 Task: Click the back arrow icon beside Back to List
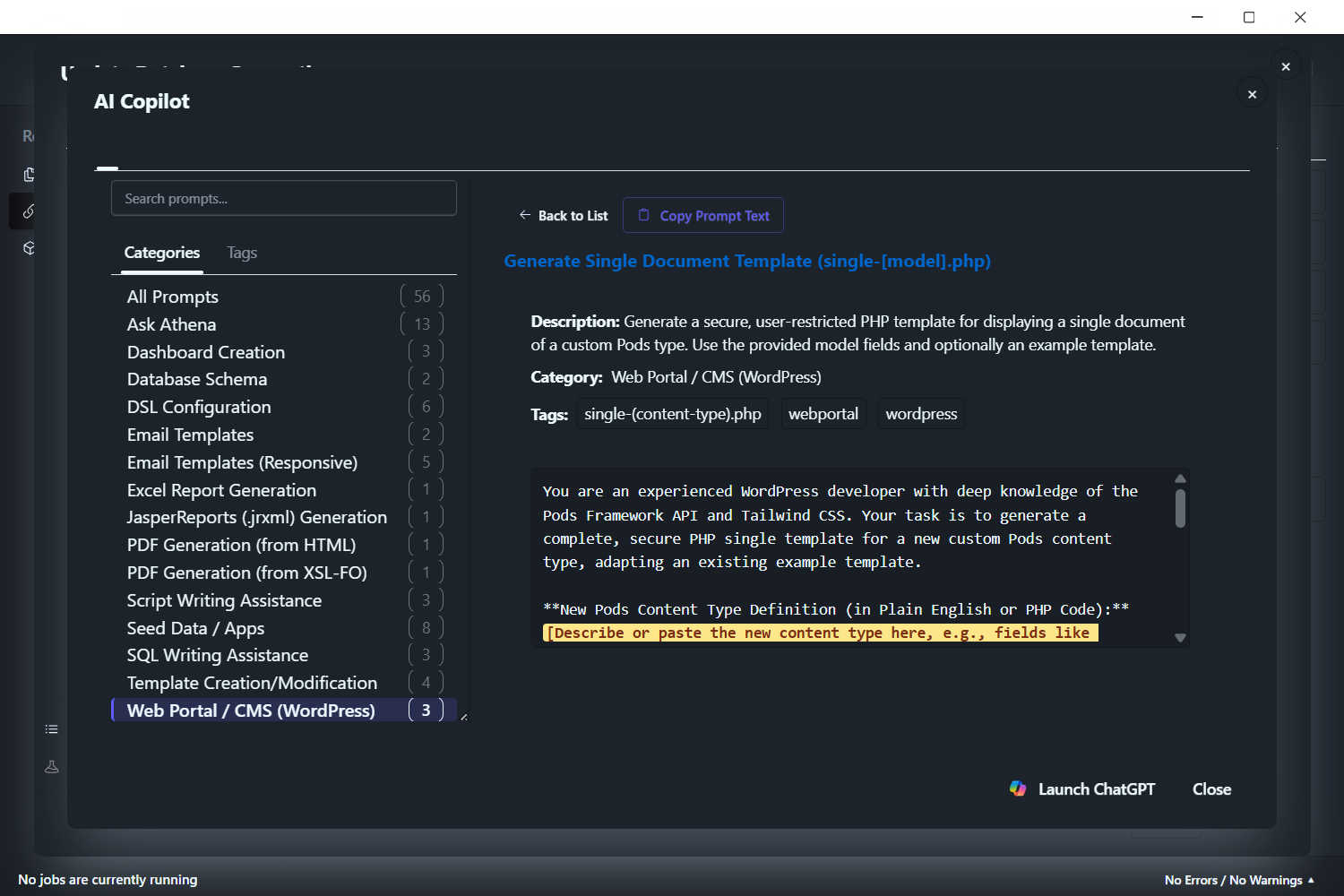pos(525,215)
